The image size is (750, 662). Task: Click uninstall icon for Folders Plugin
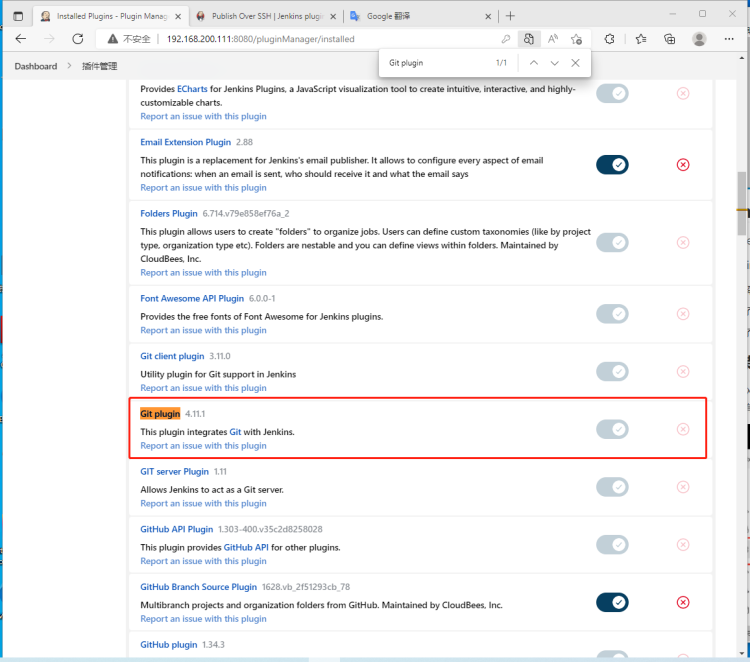683,243
